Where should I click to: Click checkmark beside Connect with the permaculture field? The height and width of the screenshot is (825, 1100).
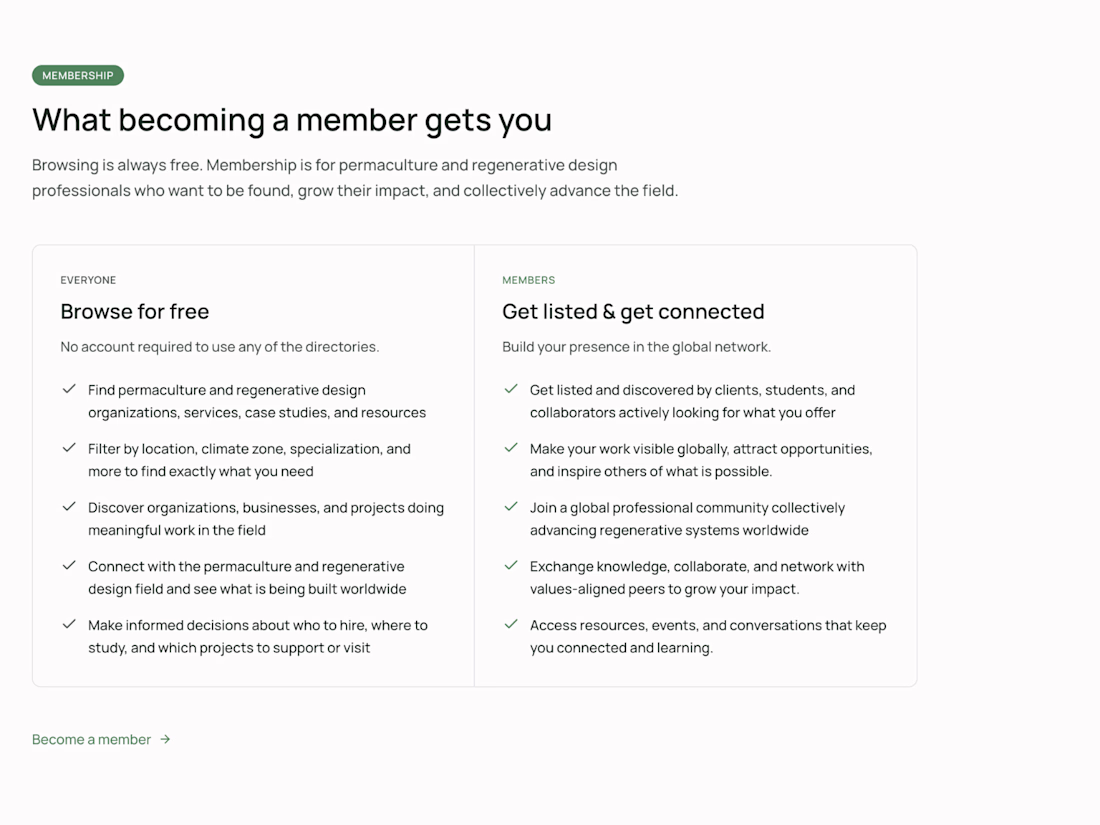[x=69, y=565]
